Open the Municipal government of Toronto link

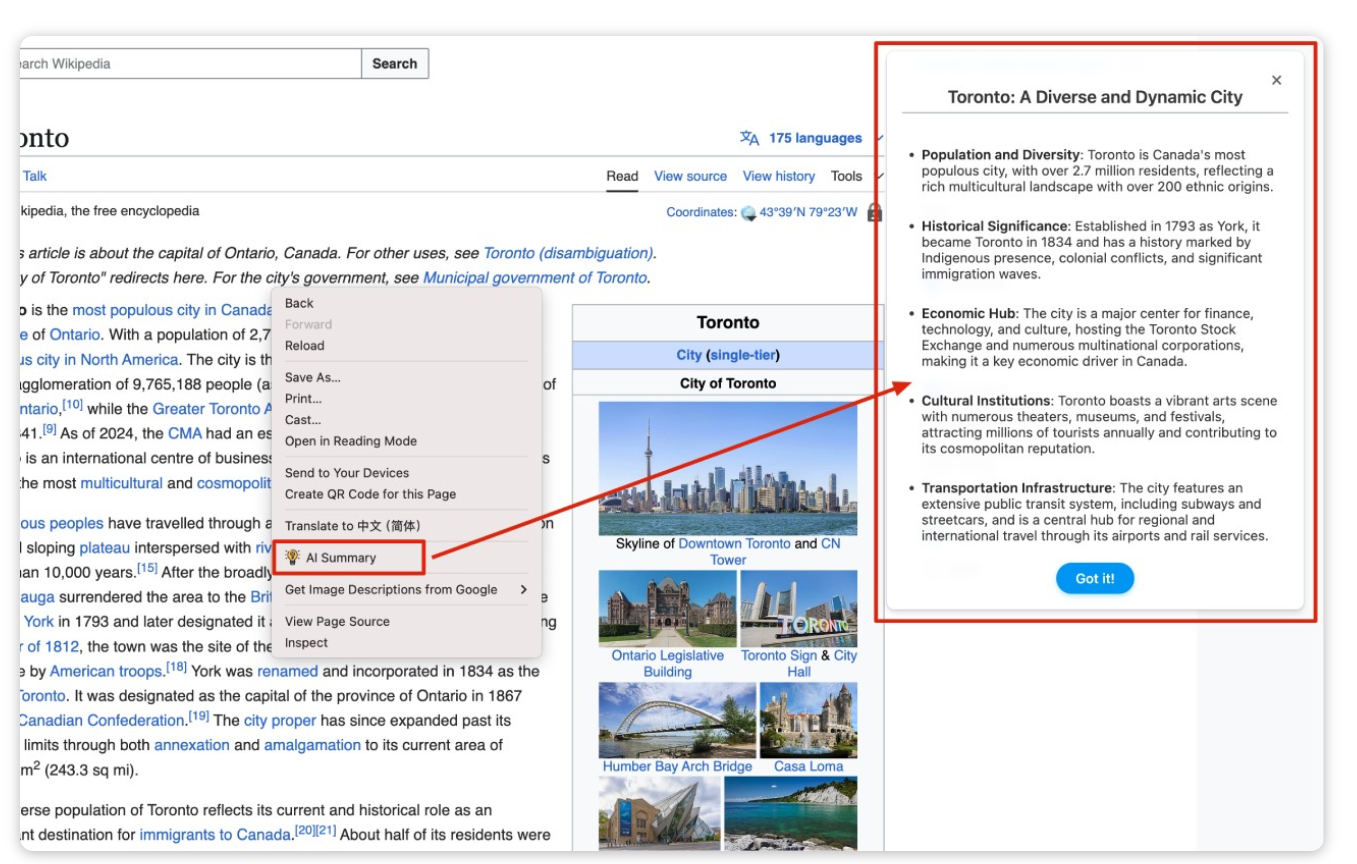534,278
